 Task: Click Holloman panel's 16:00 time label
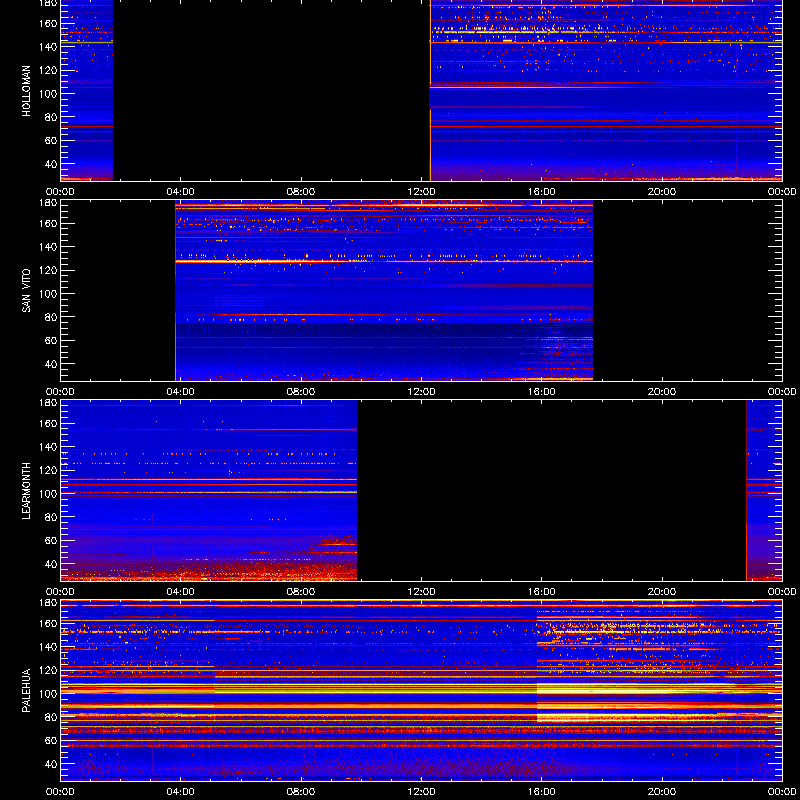coord(542,192)
